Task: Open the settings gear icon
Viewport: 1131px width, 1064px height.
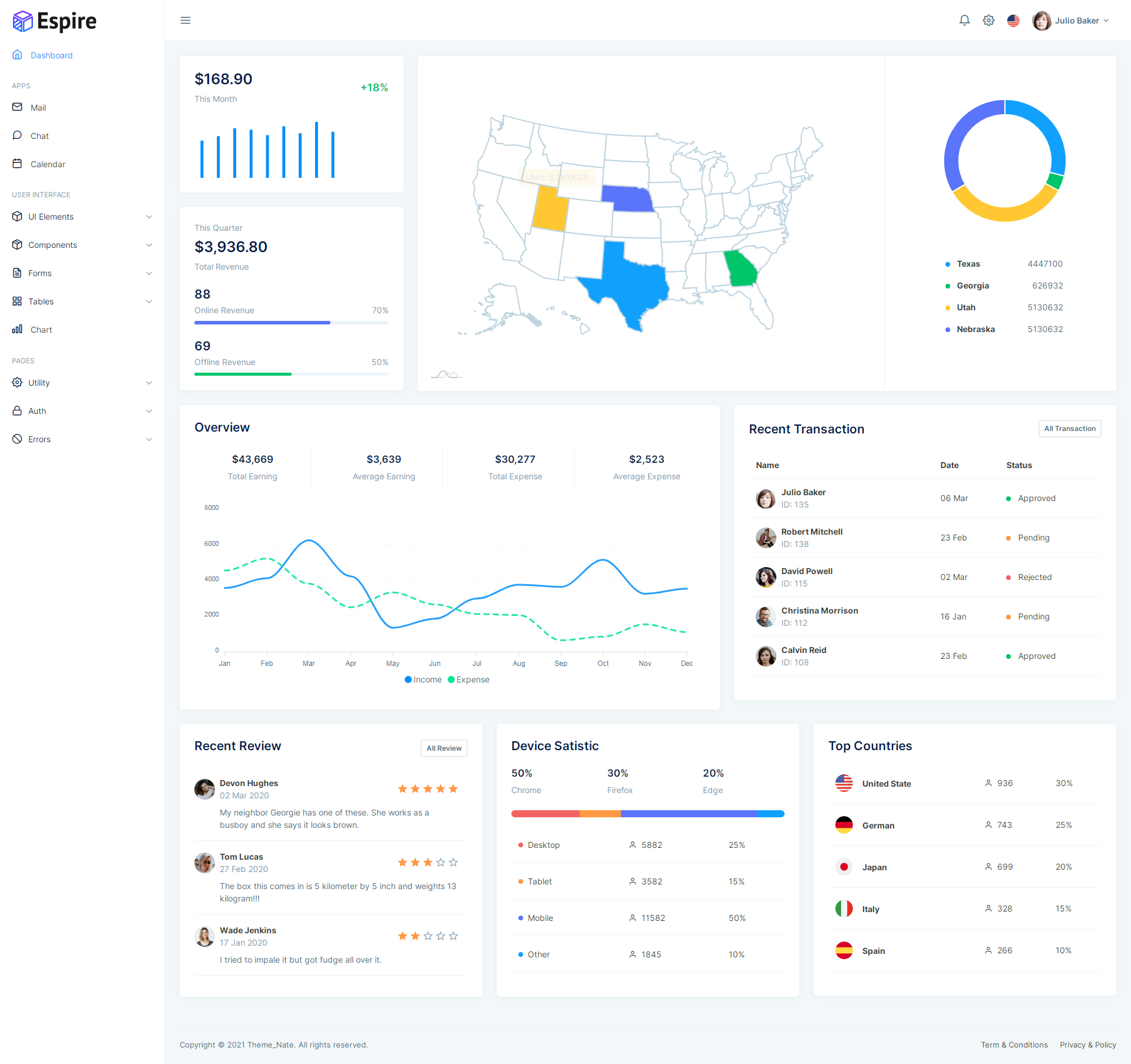Action: (989, 20)
